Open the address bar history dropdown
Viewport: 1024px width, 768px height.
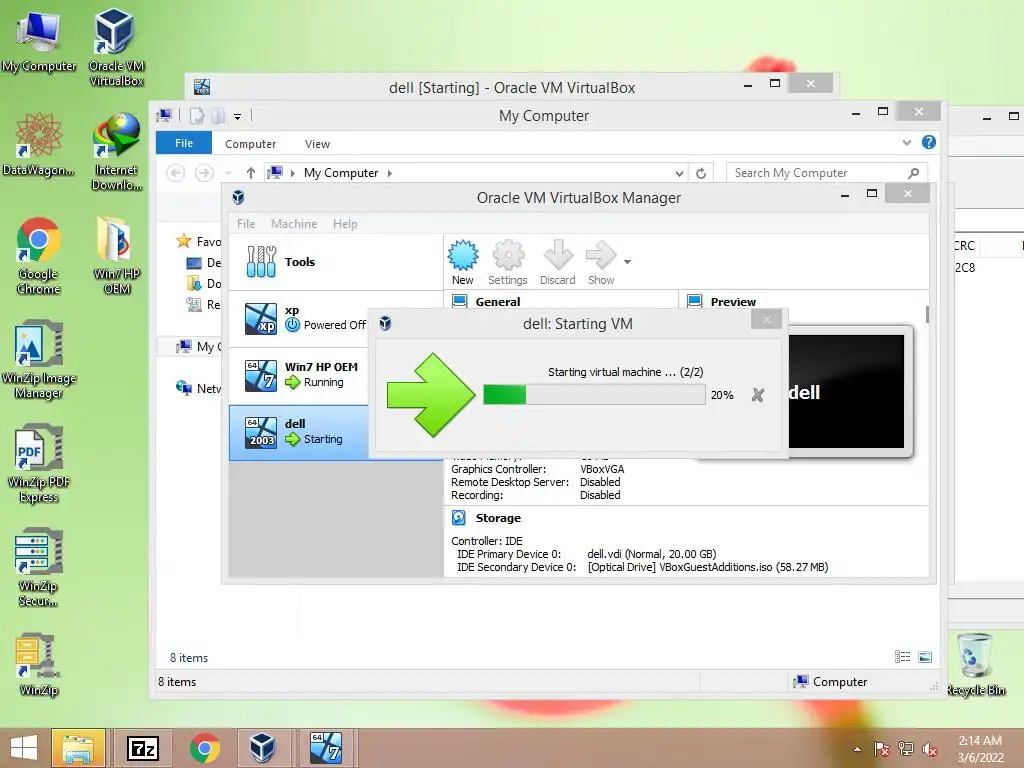pos(679,174)
